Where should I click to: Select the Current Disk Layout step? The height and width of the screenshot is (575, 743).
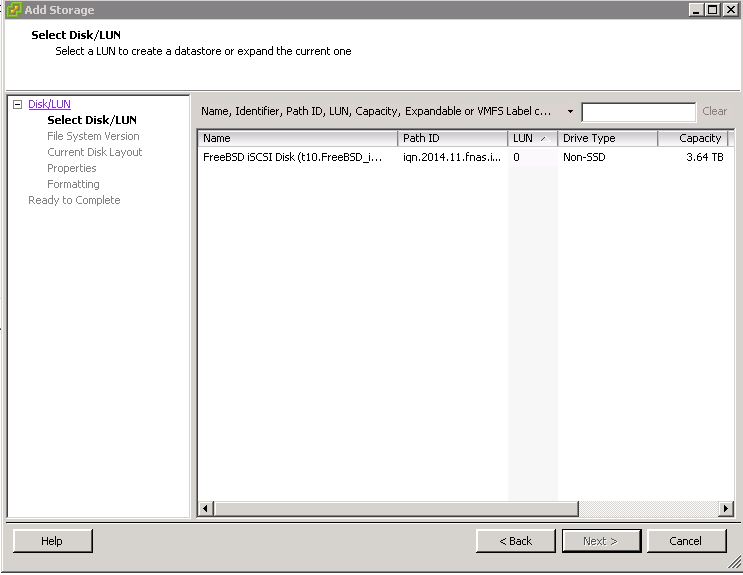[95, 152]
